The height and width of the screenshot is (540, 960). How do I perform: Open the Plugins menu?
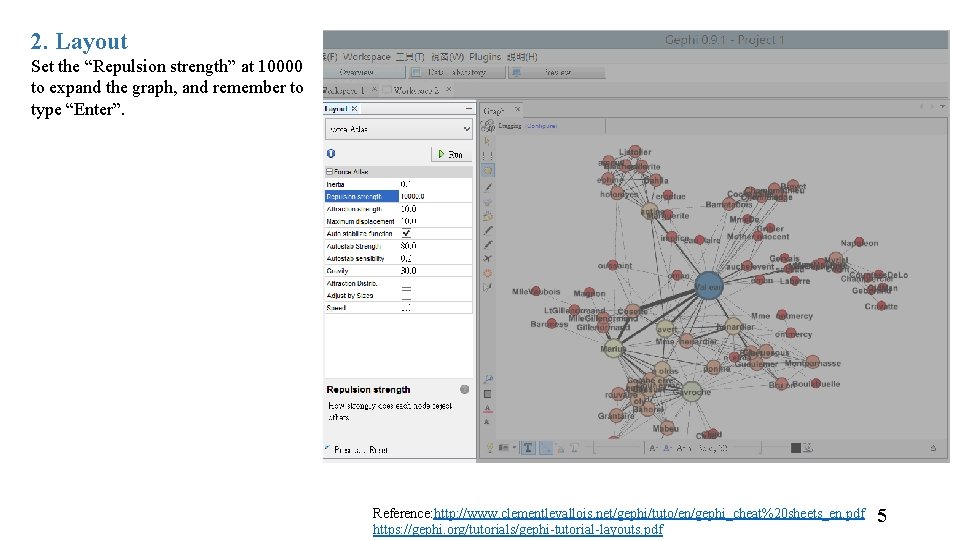tap(485, 56)
